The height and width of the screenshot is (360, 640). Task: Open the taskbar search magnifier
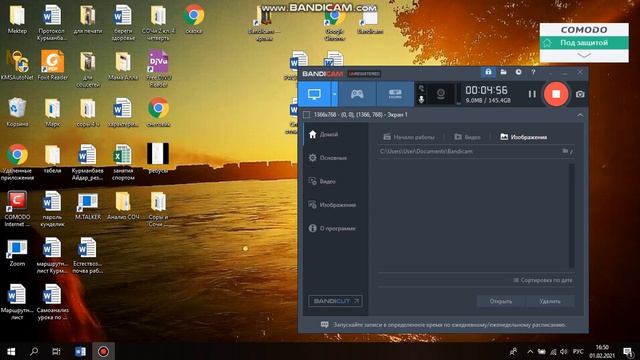[x=34, y=351]
